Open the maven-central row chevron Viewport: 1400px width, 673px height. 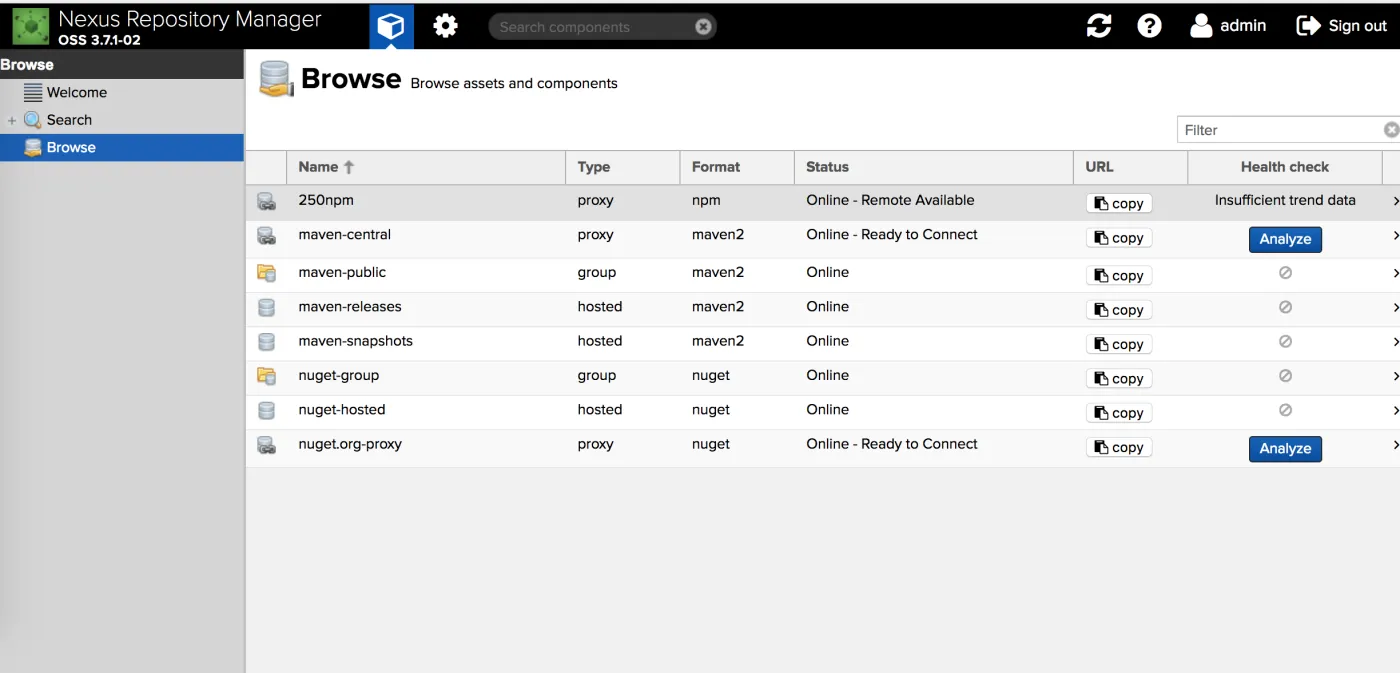click(x=1395, y=237)
